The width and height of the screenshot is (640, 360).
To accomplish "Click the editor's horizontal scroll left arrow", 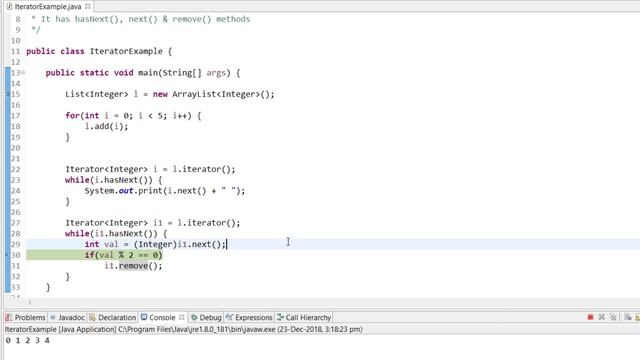I will (x=30, y=302).
